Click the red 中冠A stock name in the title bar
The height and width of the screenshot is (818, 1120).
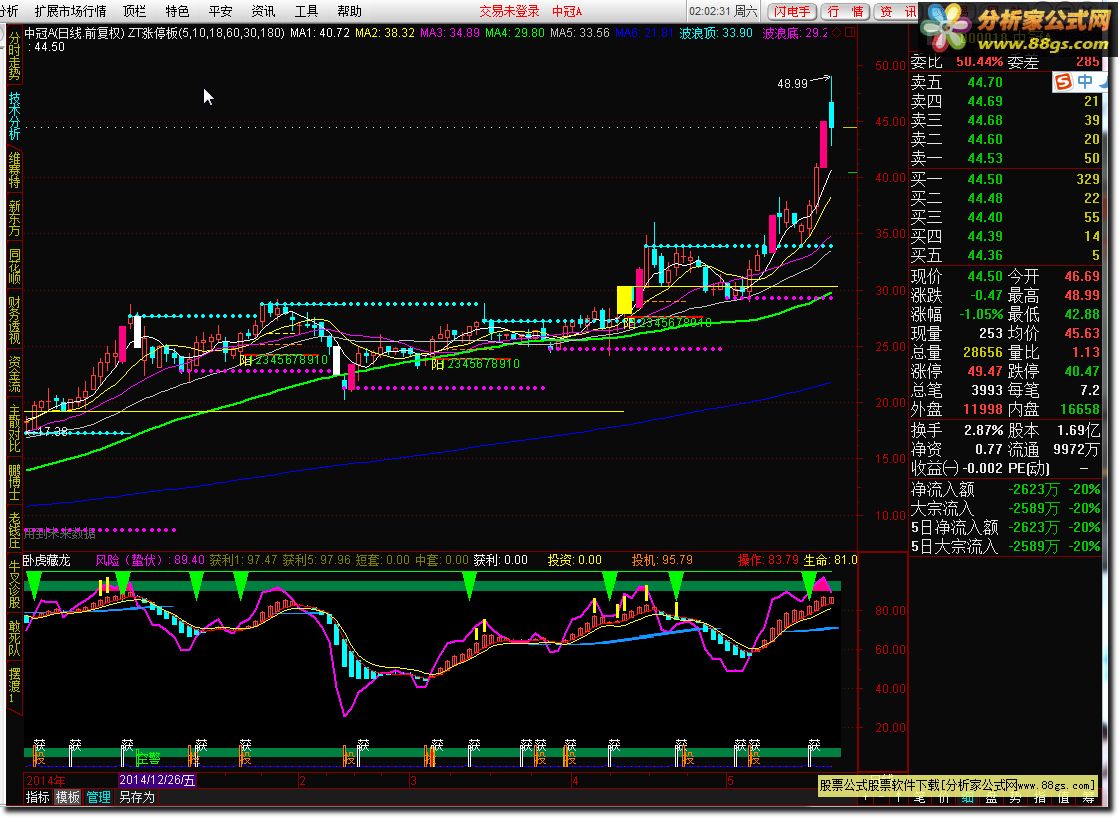pyautogui.click(x=567, y=11)
